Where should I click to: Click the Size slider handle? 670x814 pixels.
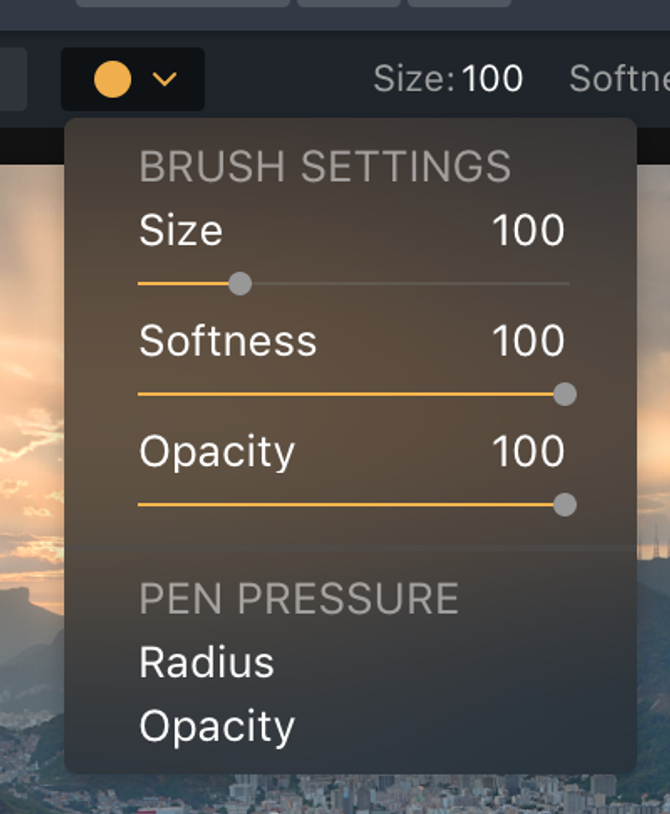pyautogui.click(x=240, y=284)
